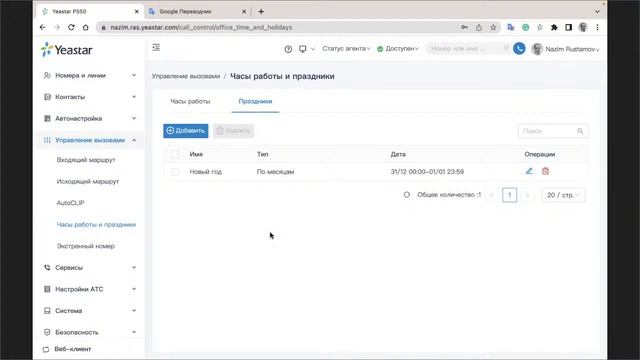
Task: Open Исходящий маршрут in the sidebar
Action: click(88, 181)
